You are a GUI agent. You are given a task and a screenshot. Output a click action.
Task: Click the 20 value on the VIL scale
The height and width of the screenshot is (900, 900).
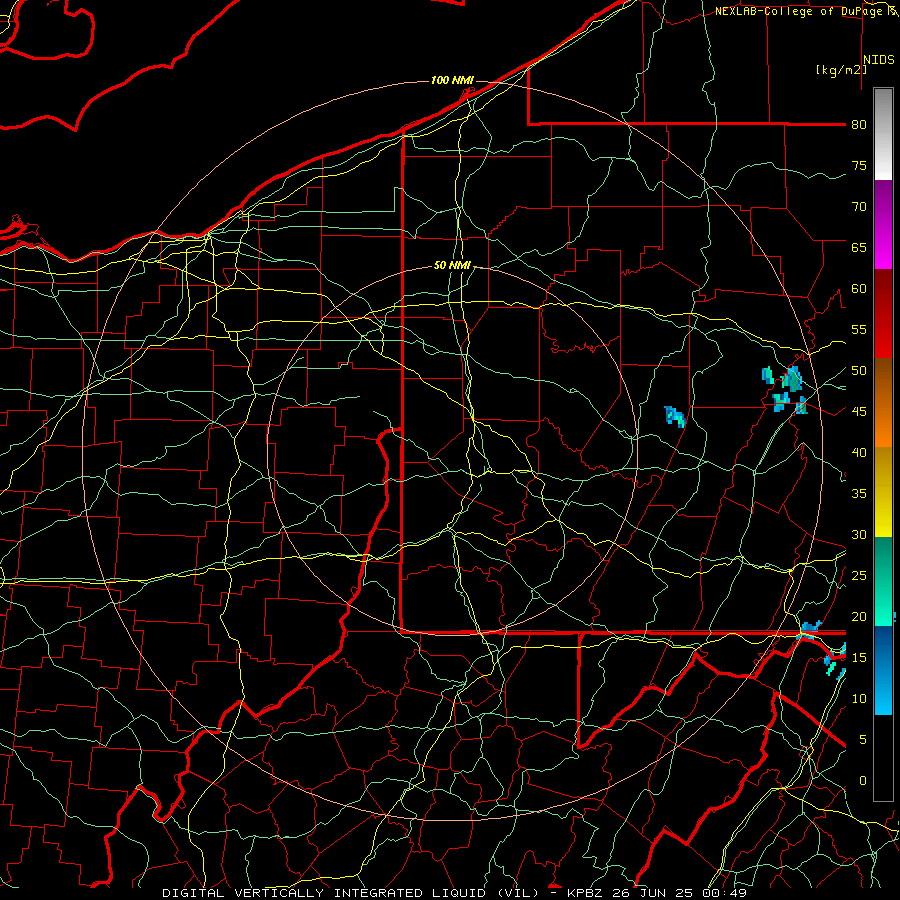pyautogui.click(x=859, y=616)
